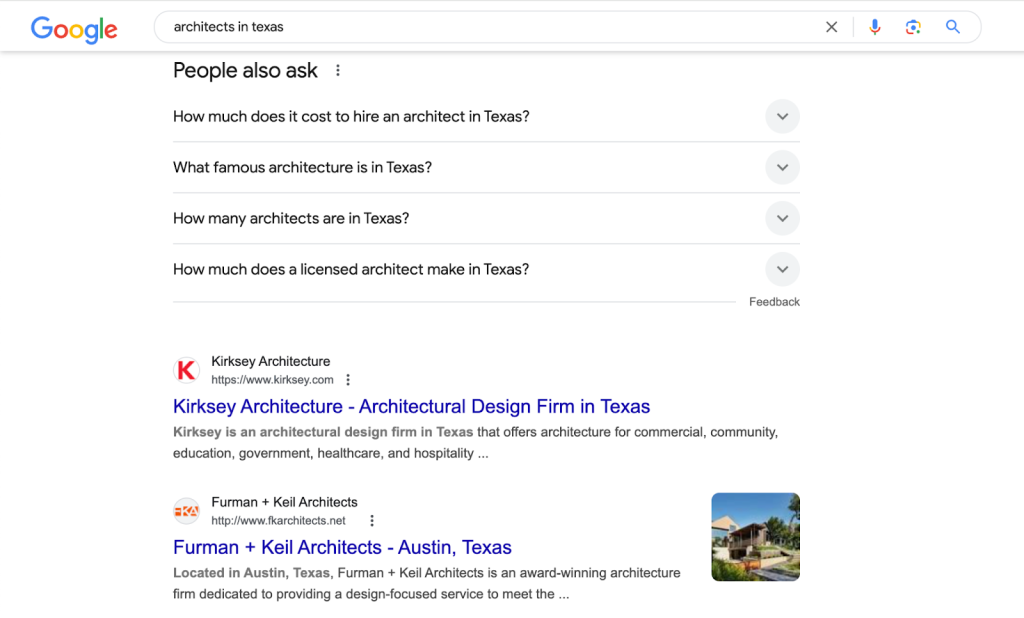Viewport: 1024px width, 618px height.
Task: Click the Furman + Keil favicon
Action: [x=186, y=512]
